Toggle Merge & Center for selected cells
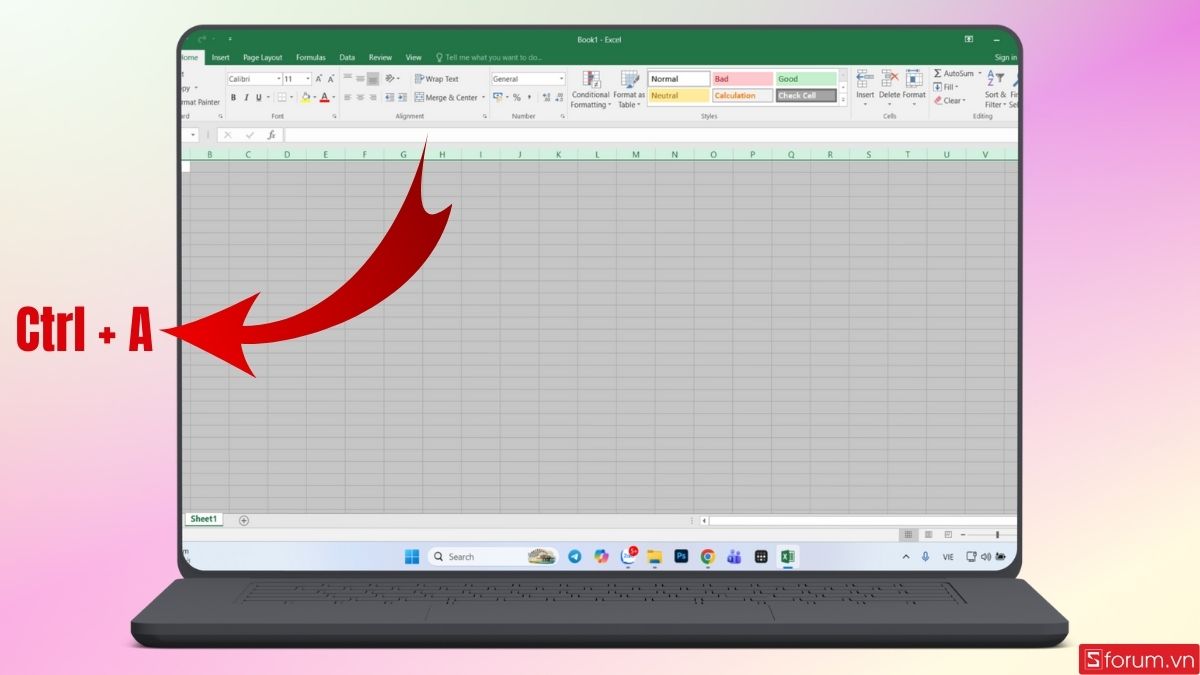Screen dimensions: 1200x675 click(446, 97)
